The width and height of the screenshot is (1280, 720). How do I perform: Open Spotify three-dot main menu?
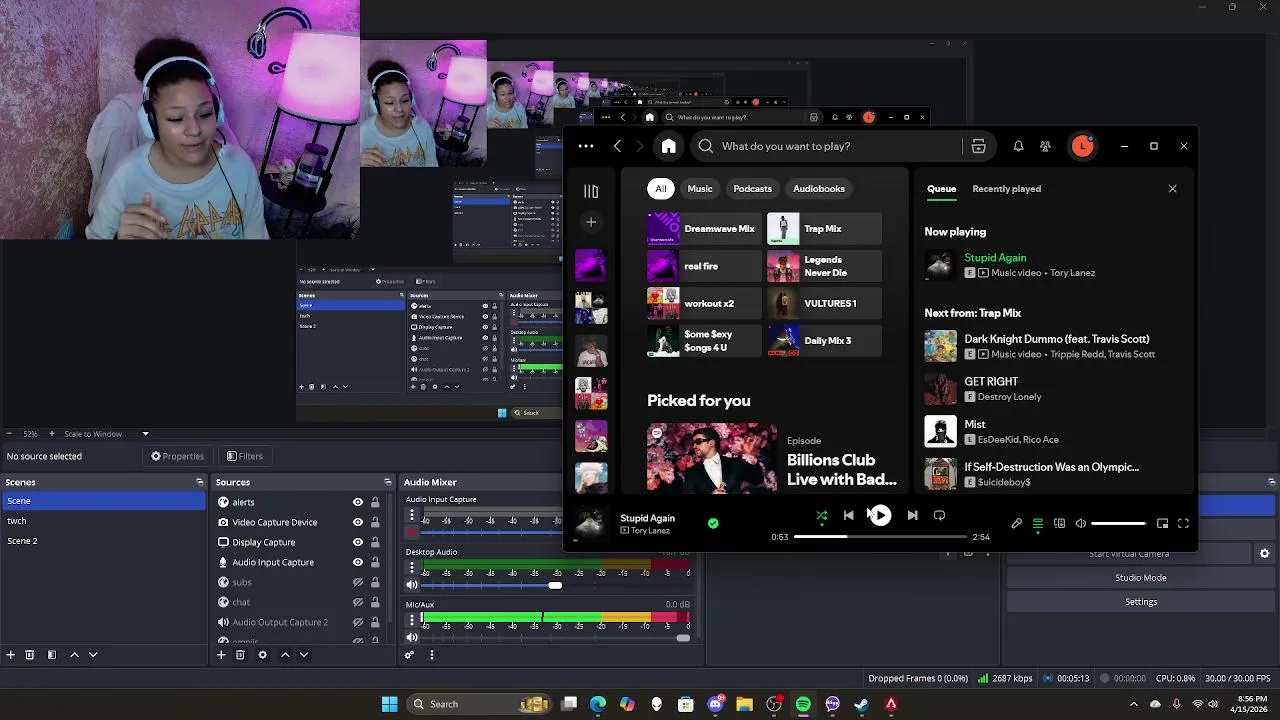[586, 146]
